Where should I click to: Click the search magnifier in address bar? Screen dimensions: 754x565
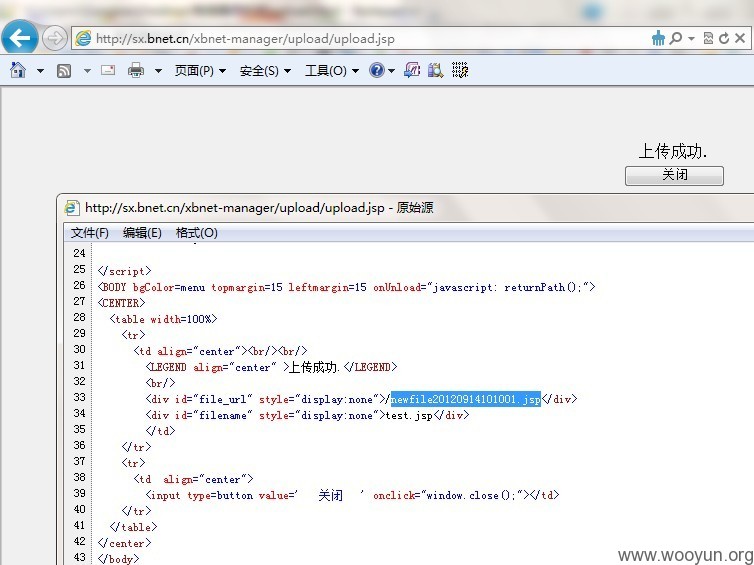(x=676, y=38)
